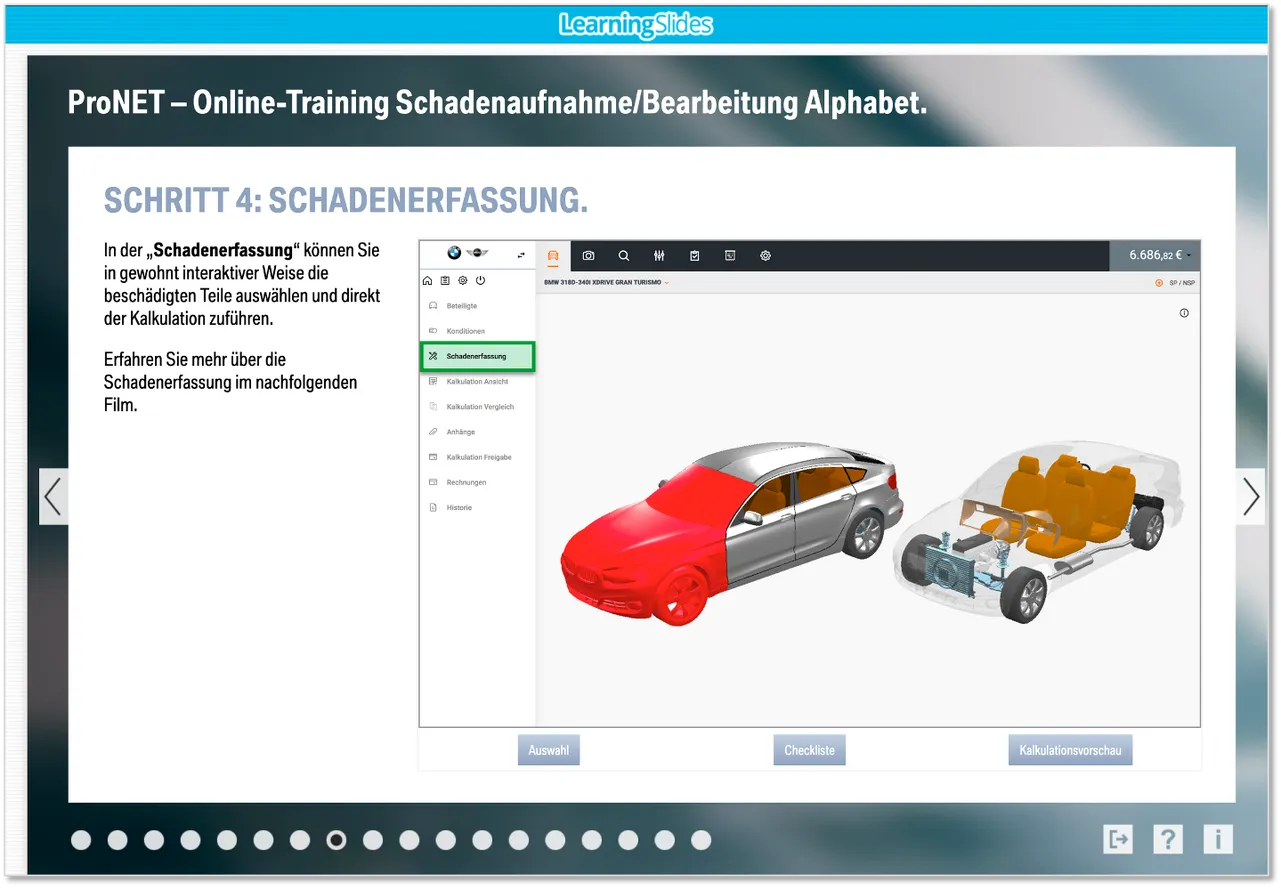Select Schadenerfassung in the sidebar
The height and width of the screenshot is (889, 1281).
point(478,356)
